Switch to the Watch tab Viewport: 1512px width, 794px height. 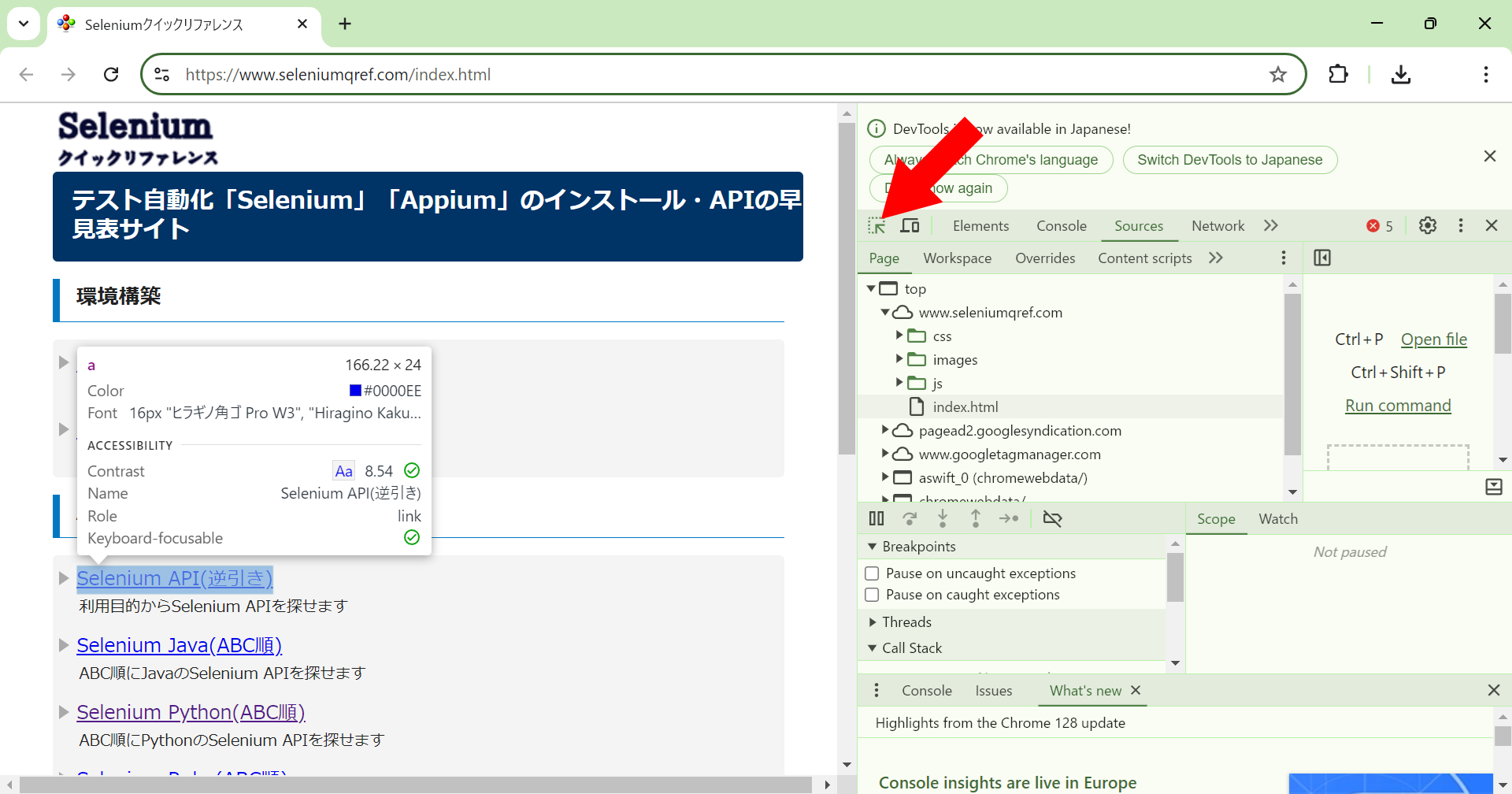coord(1278,519)
